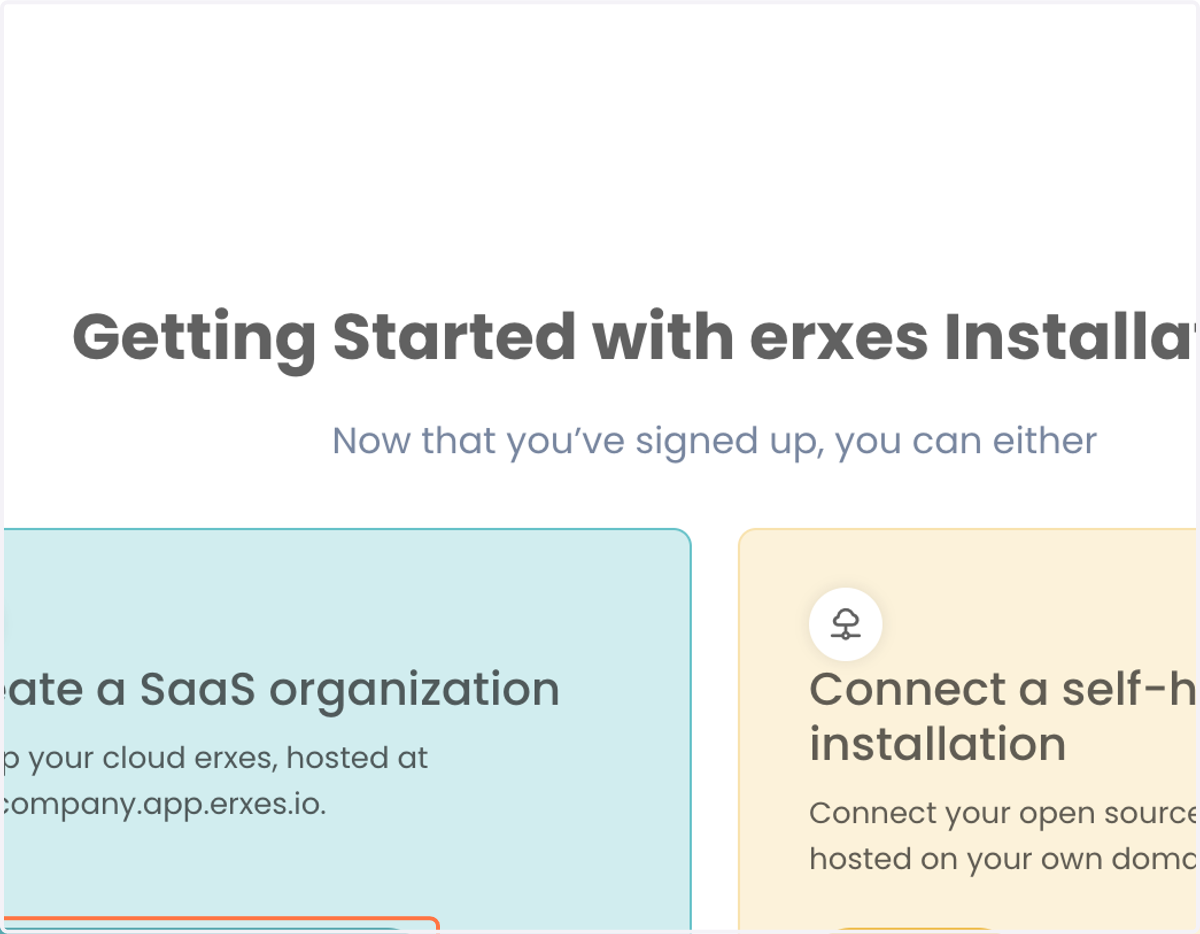Image resolution: width=1200 pixels, height=934 pixels.
Task: Click the yellow button in the self-hosted card
Action: [915, 930]
